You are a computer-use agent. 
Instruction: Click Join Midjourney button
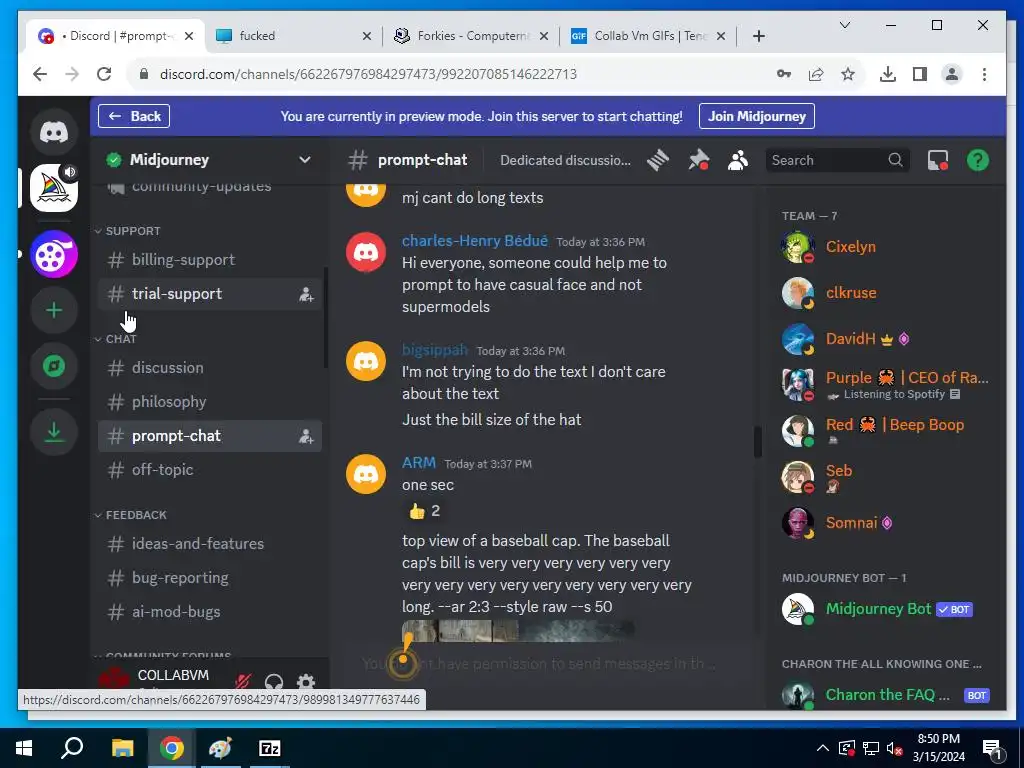point(756,116)
